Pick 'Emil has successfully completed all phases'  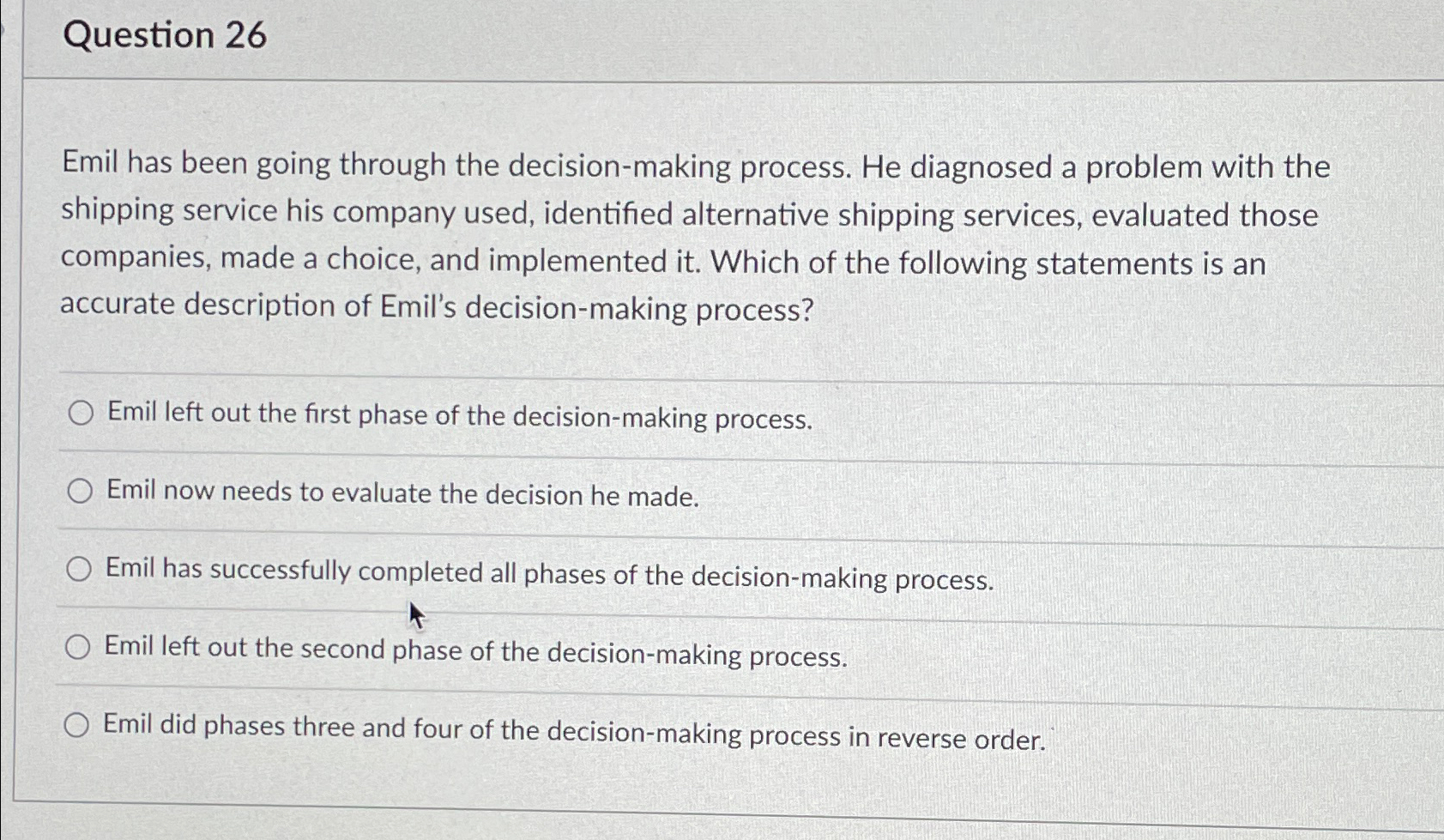[x=80, y=568]
